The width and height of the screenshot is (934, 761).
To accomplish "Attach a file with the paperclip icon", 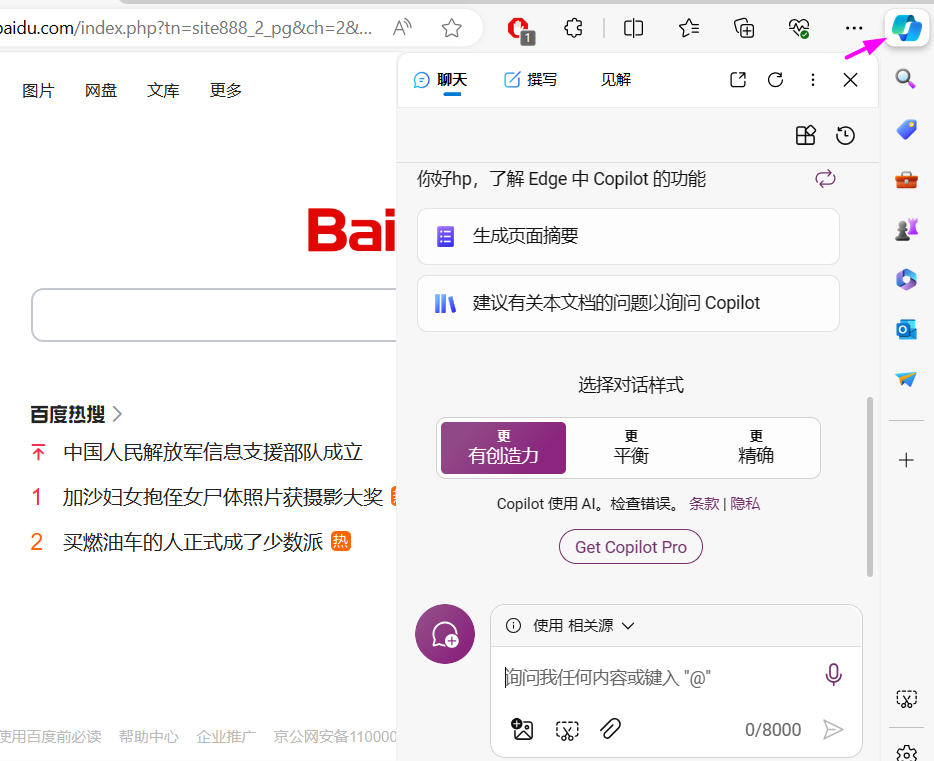I will coord(610,729).
